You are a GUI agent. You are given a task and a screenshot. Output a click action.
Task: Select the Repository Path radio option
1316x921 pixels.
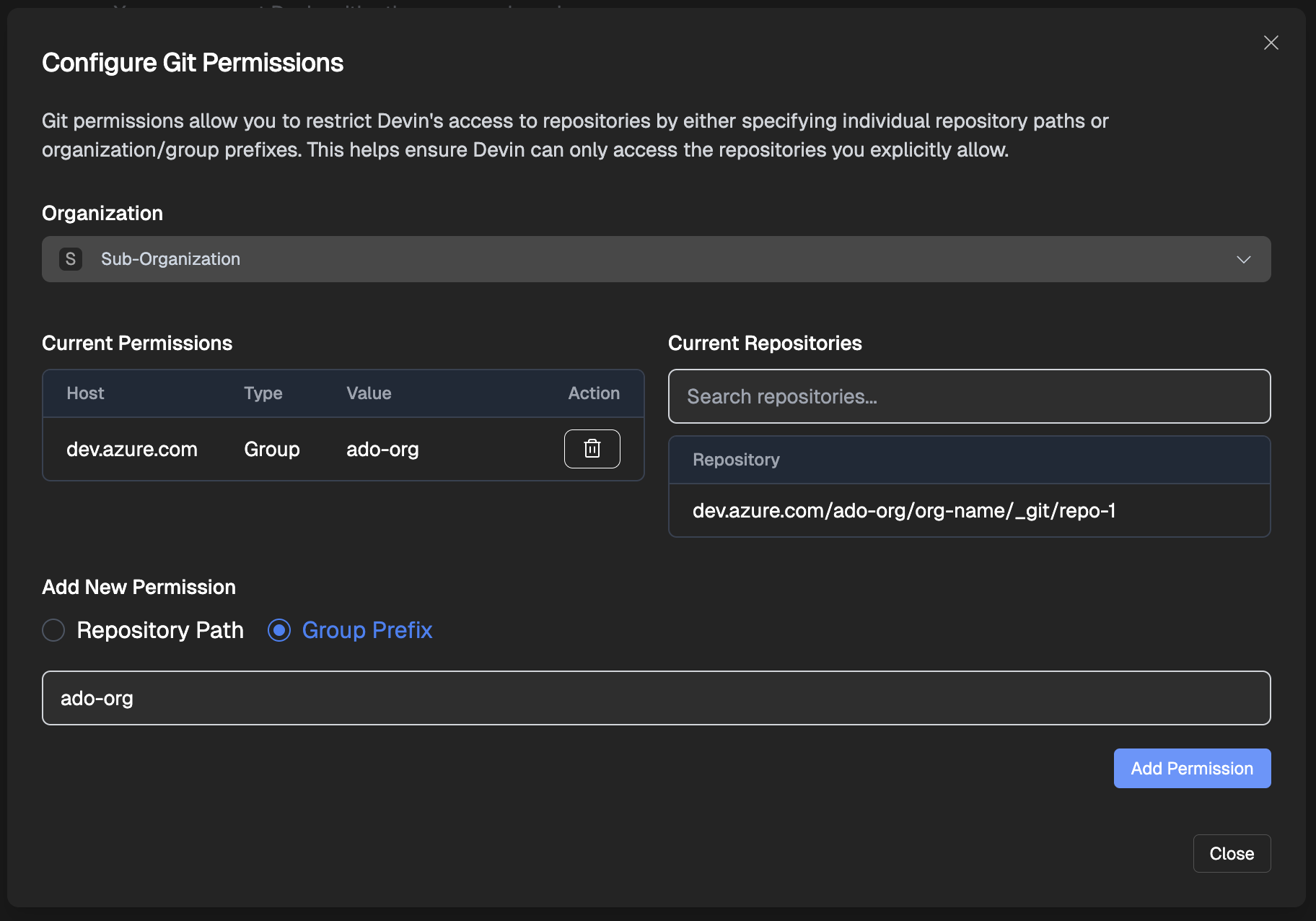pyautogui.click(x=53, y=630)
